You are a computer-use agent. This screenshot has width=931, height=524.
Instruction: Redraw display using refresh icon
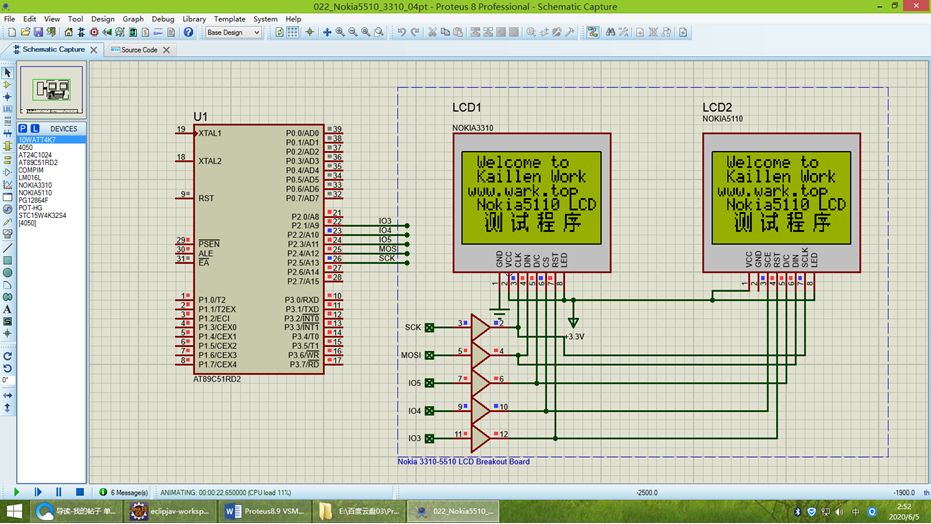280,33
